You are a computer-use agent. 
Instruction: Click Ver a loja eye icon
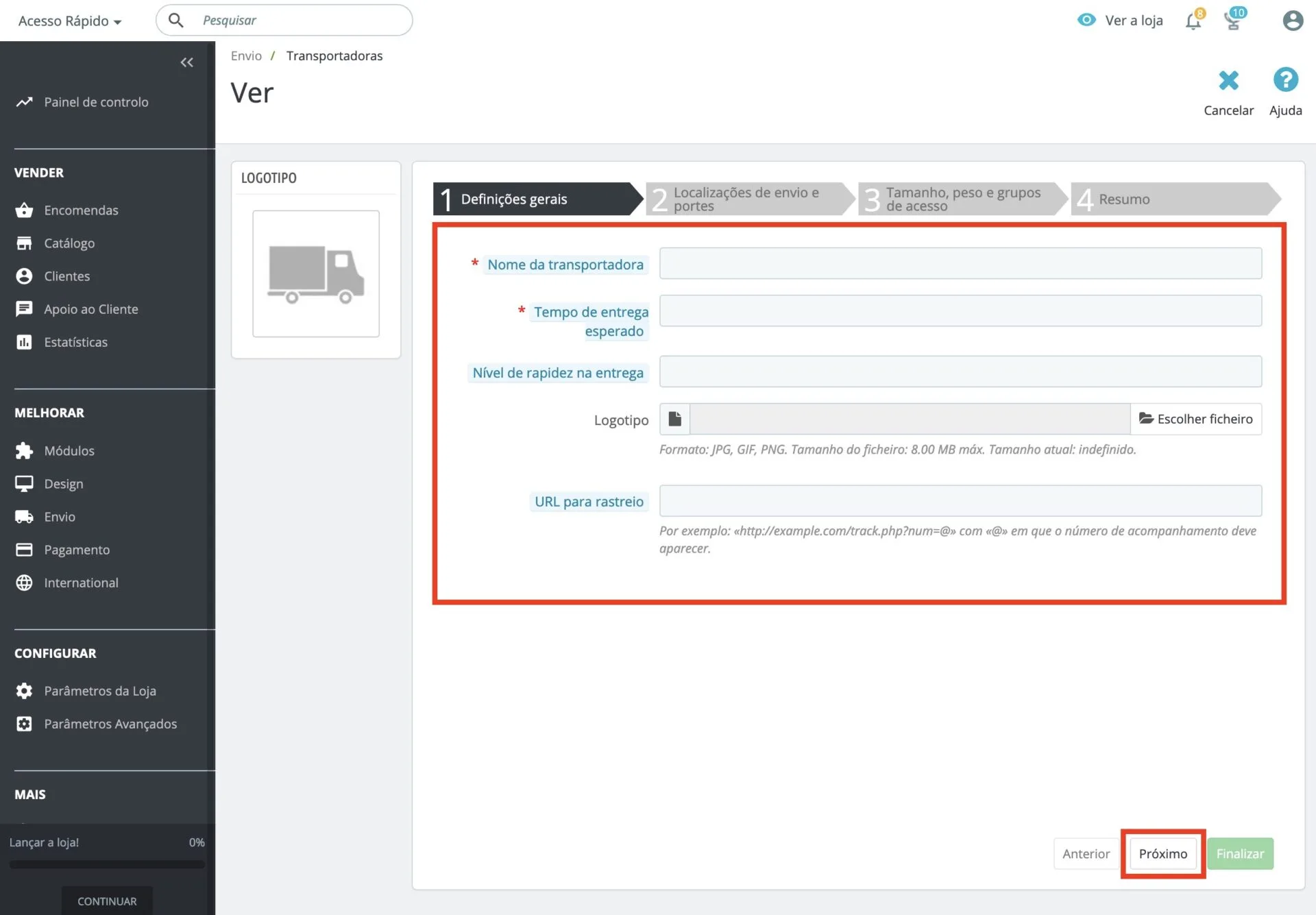(1086, 20)
